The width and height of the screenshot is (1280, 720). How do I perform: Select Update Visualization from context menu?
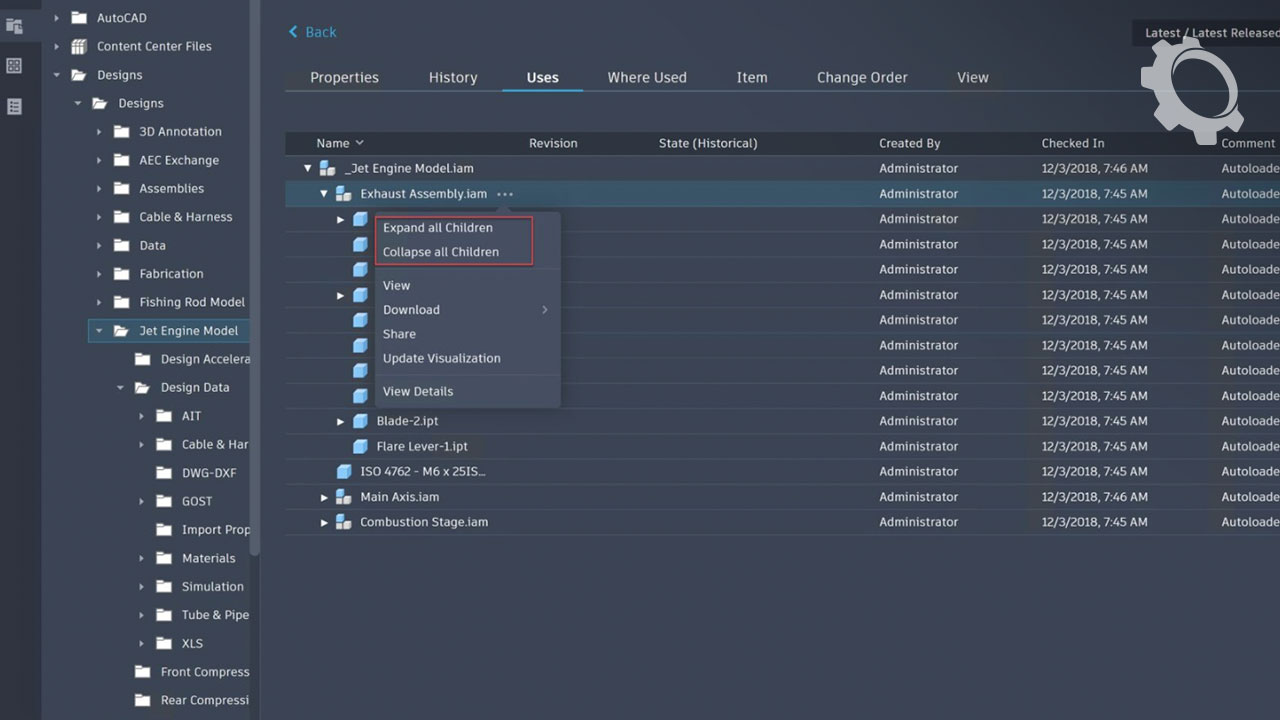441,358
